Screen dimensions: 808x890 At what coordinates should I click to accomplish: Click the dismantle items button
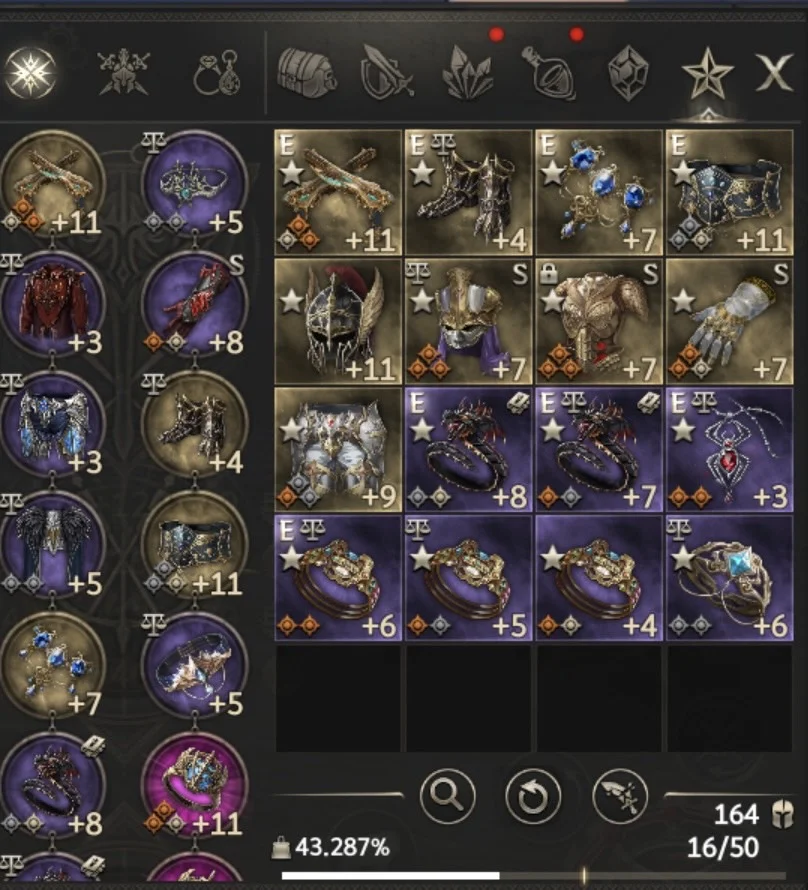click(620, 796)
